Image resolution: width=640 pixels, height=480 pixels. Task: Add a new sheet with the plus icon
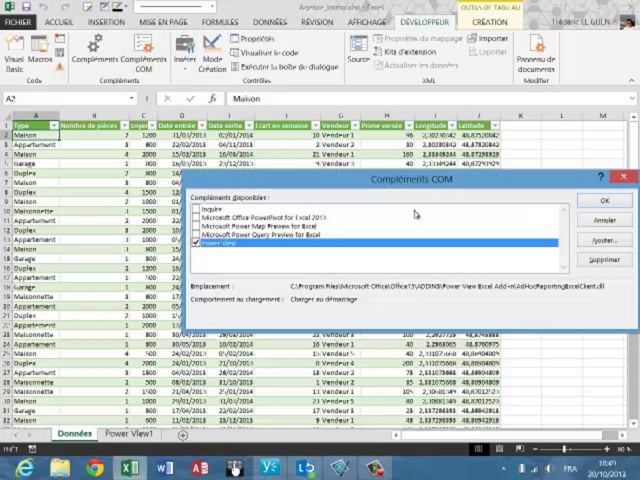click(183, 436)
